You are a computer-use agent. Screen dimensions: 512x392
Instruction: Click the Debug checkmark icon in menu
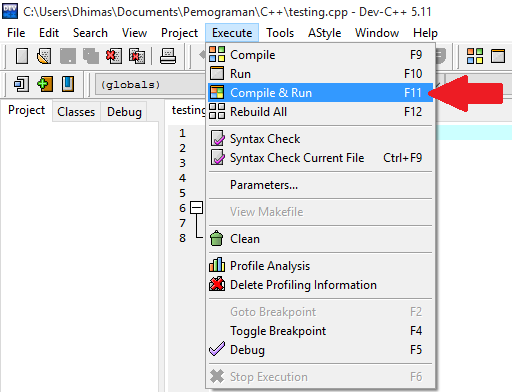pyautogui.click(x=217, y=349)
